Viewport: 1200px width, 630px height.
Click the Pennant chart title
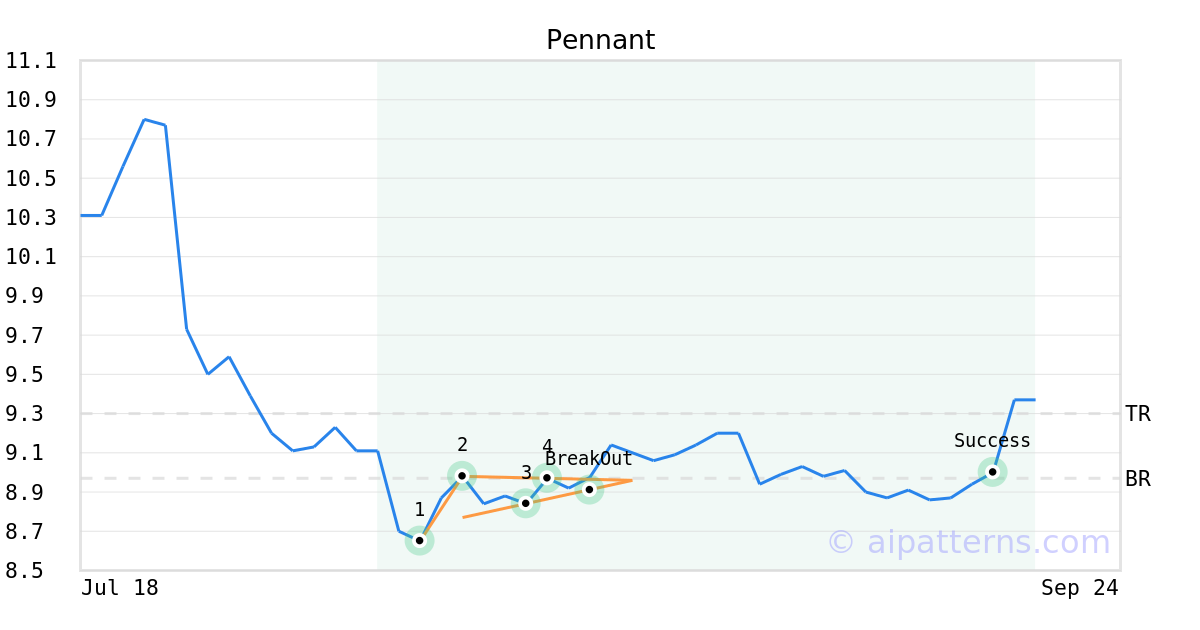click(600, 40)
